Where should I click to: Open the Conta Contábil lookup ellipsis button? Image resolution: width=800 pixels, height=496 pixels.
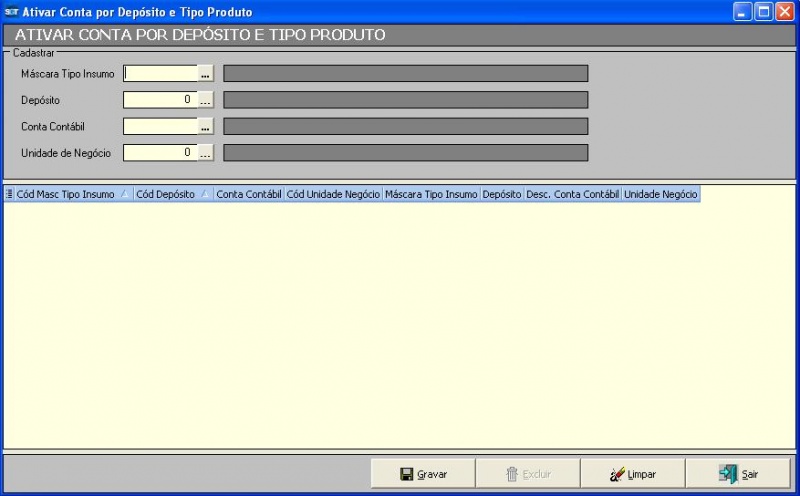coord(206,126)
